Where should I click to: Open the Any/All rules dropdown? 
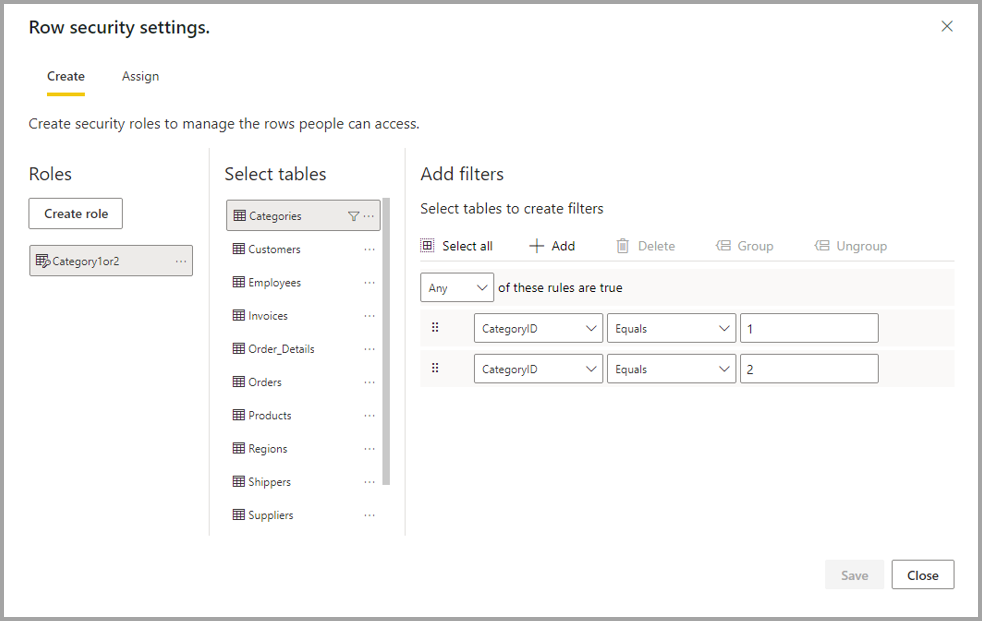(x=457, y=287)
